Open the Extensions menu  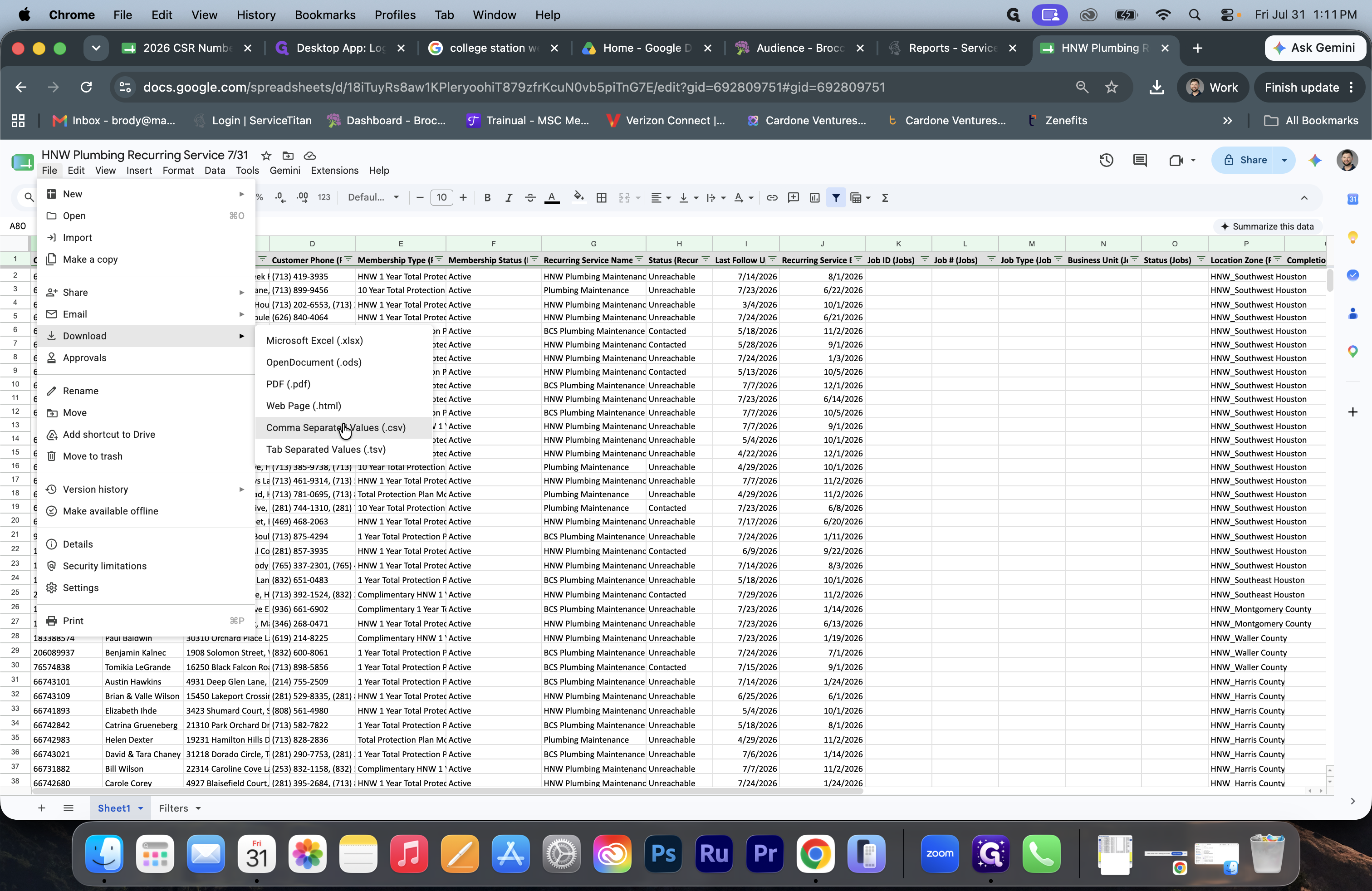[334, 171]
